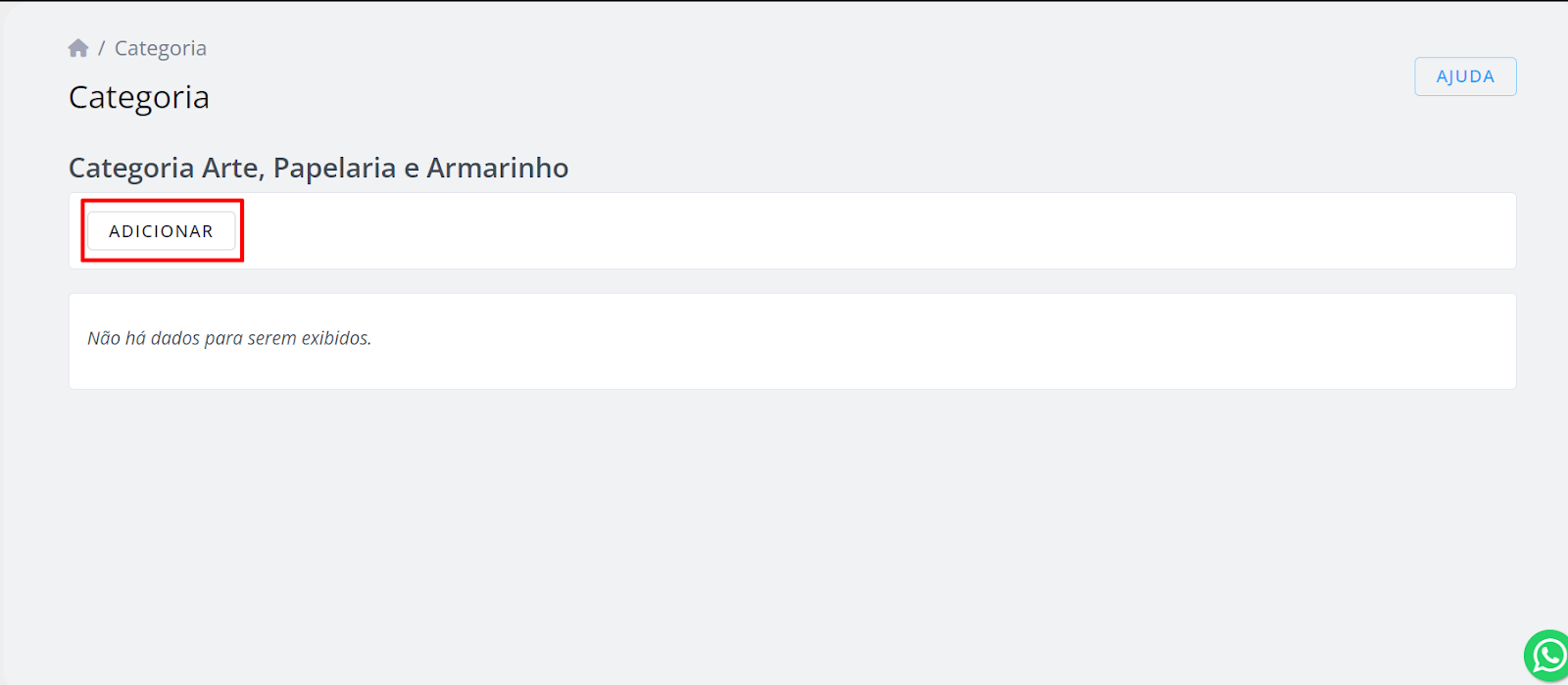Click the blue-outlined AJUDA help button
The height and width of the screenshot is (685, 1568).
1465,76
